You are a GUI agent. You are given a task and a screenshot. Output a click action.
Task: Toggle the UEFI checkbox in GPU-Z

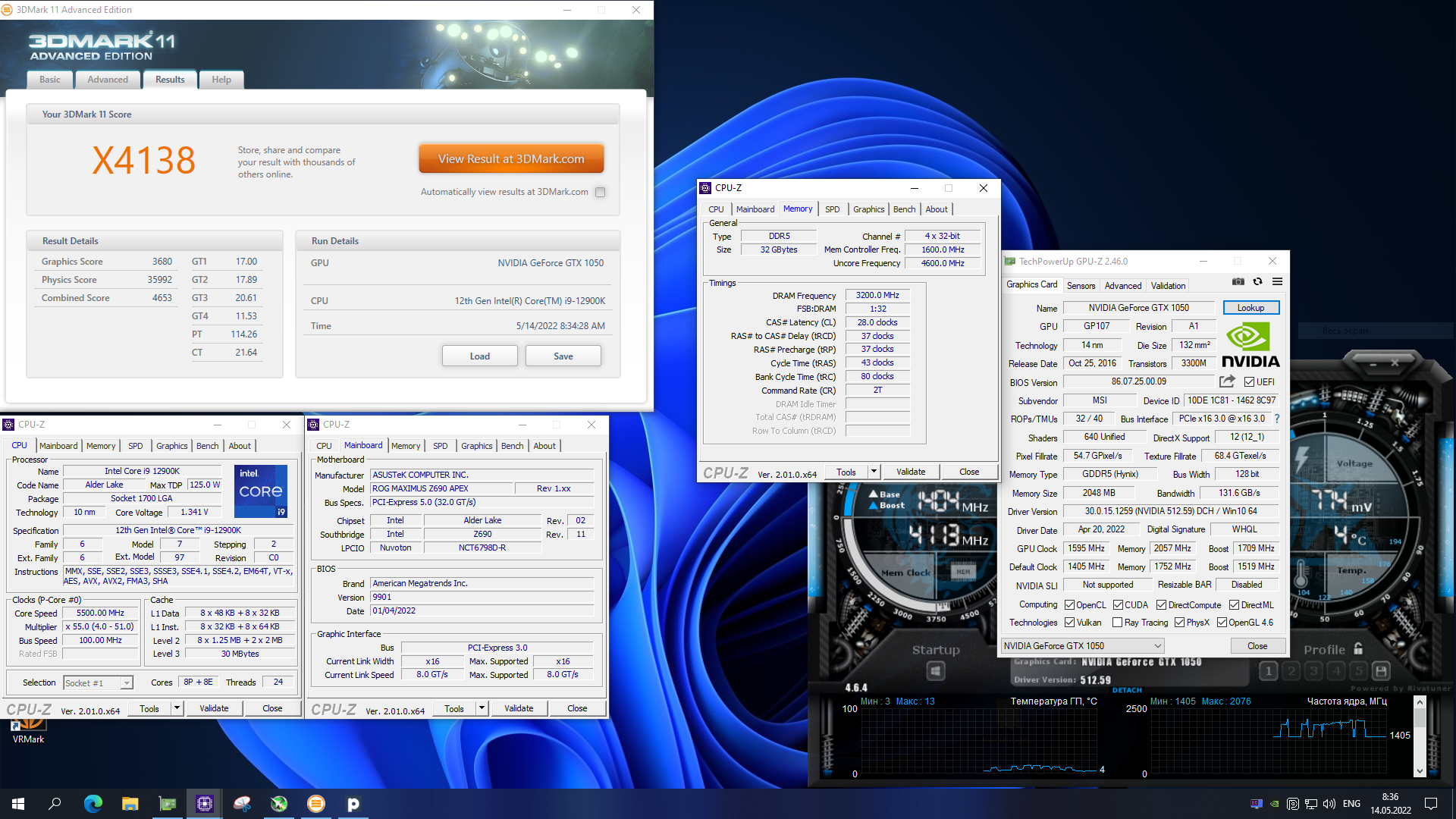[1249, 382]
